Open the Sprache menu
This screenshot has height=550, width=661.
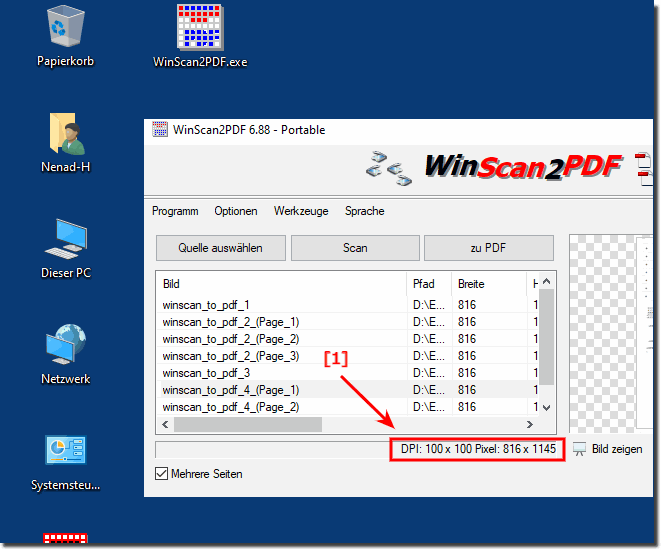coord(365,211)
